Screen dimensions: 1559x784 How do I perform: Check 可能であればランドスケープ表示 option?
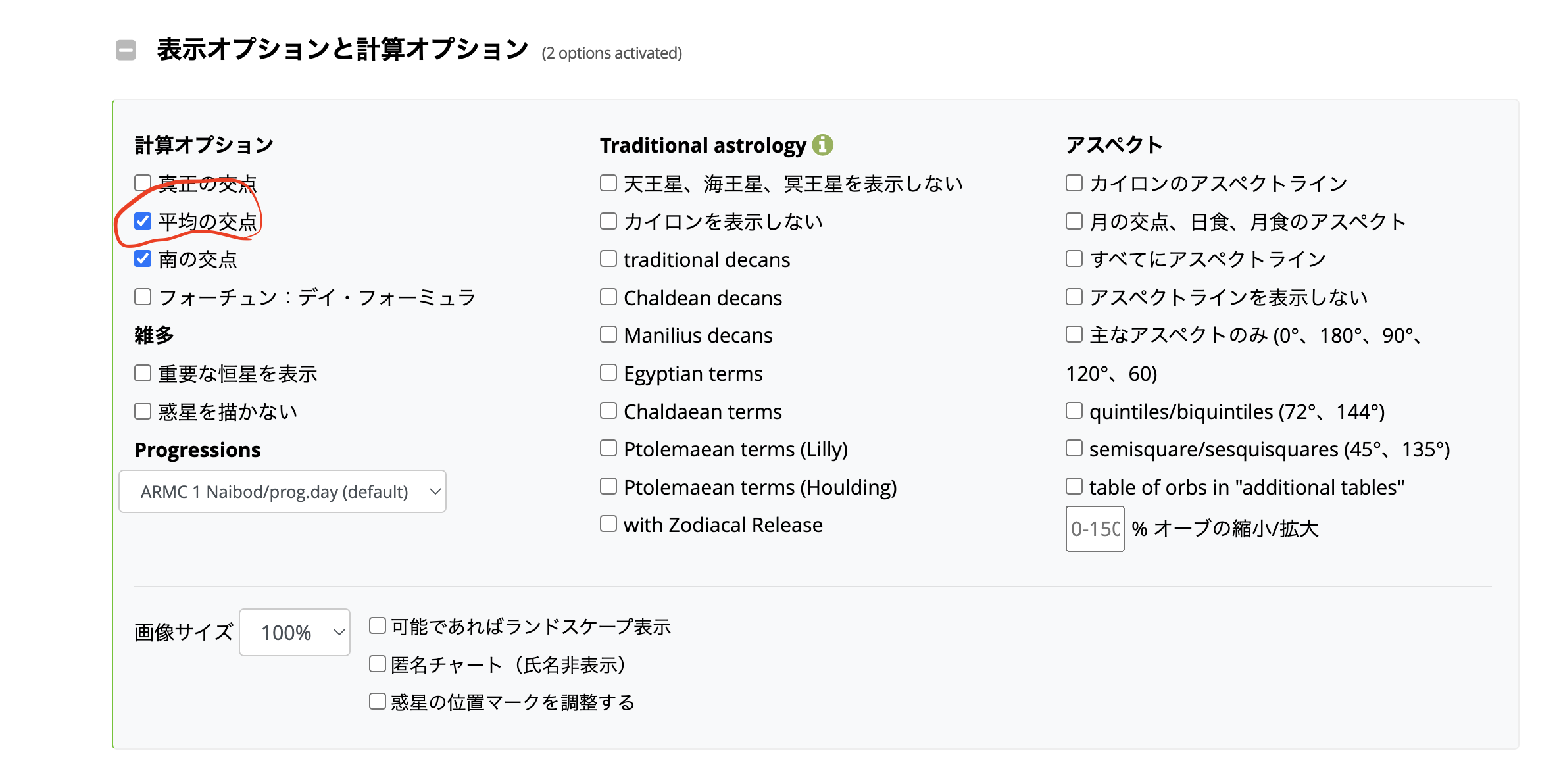378,625
